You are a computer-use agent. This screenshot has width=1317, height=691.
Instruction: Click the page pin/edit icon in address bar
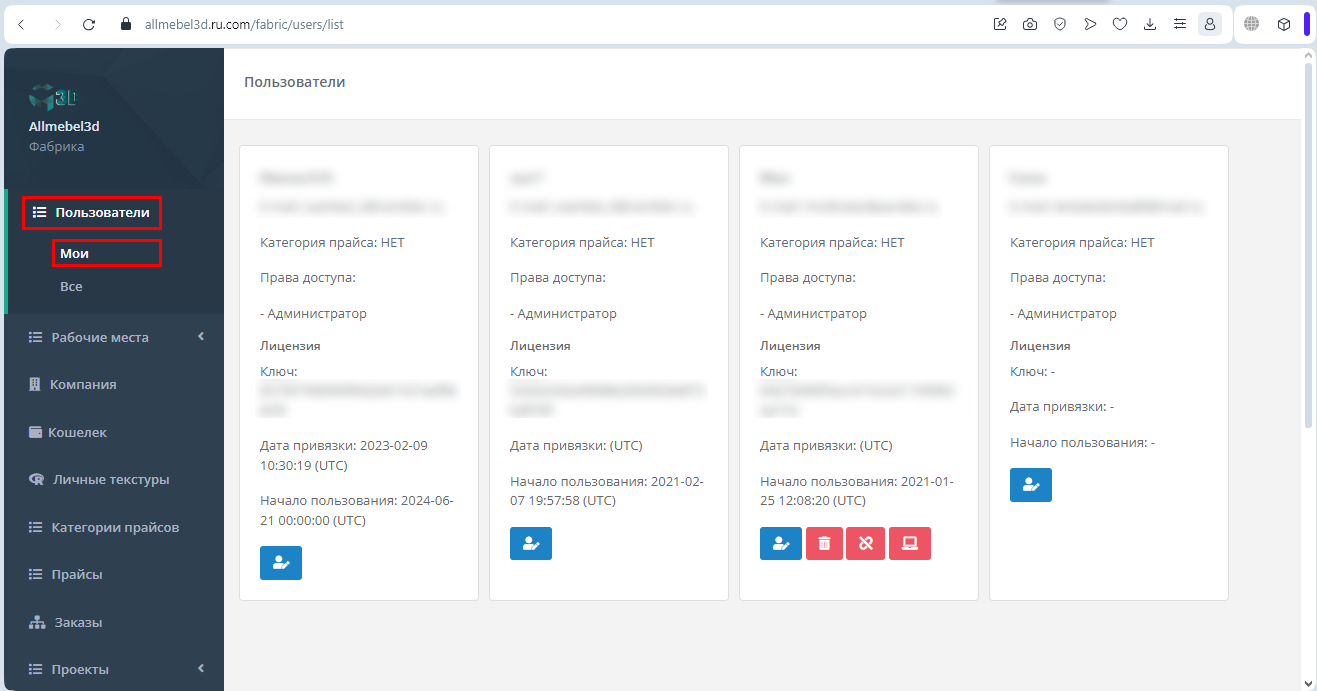(x=1000, y=24)
